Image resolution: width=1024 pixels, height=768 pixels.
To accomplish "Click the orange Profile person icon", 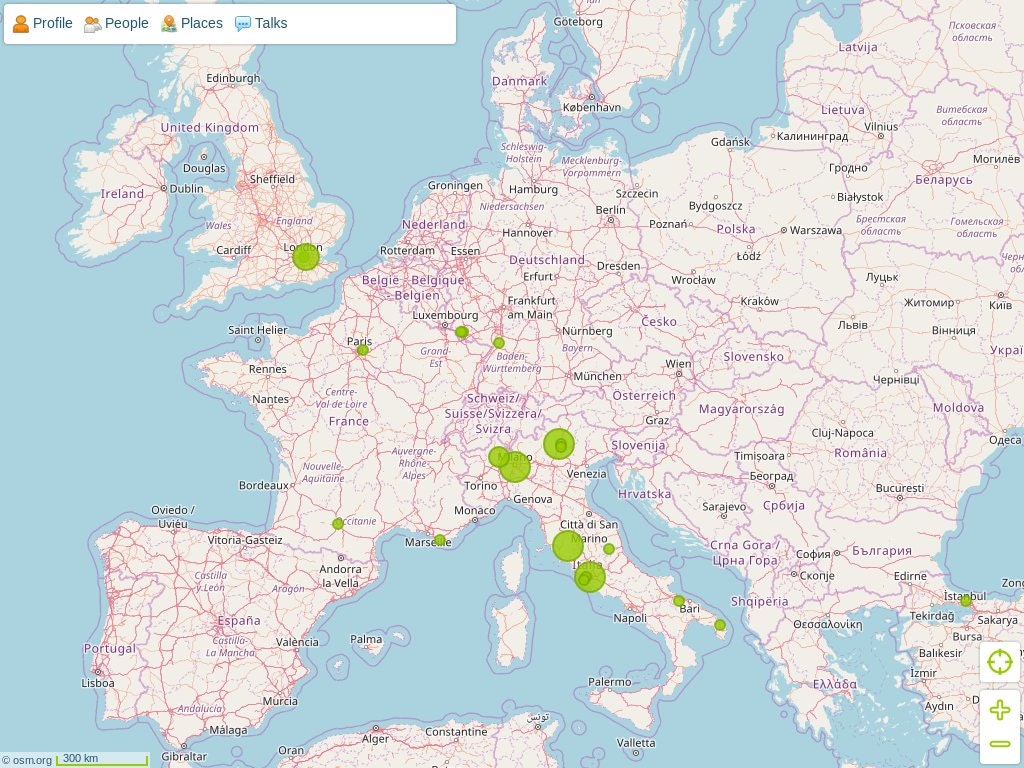I will [x=21, y=24].
